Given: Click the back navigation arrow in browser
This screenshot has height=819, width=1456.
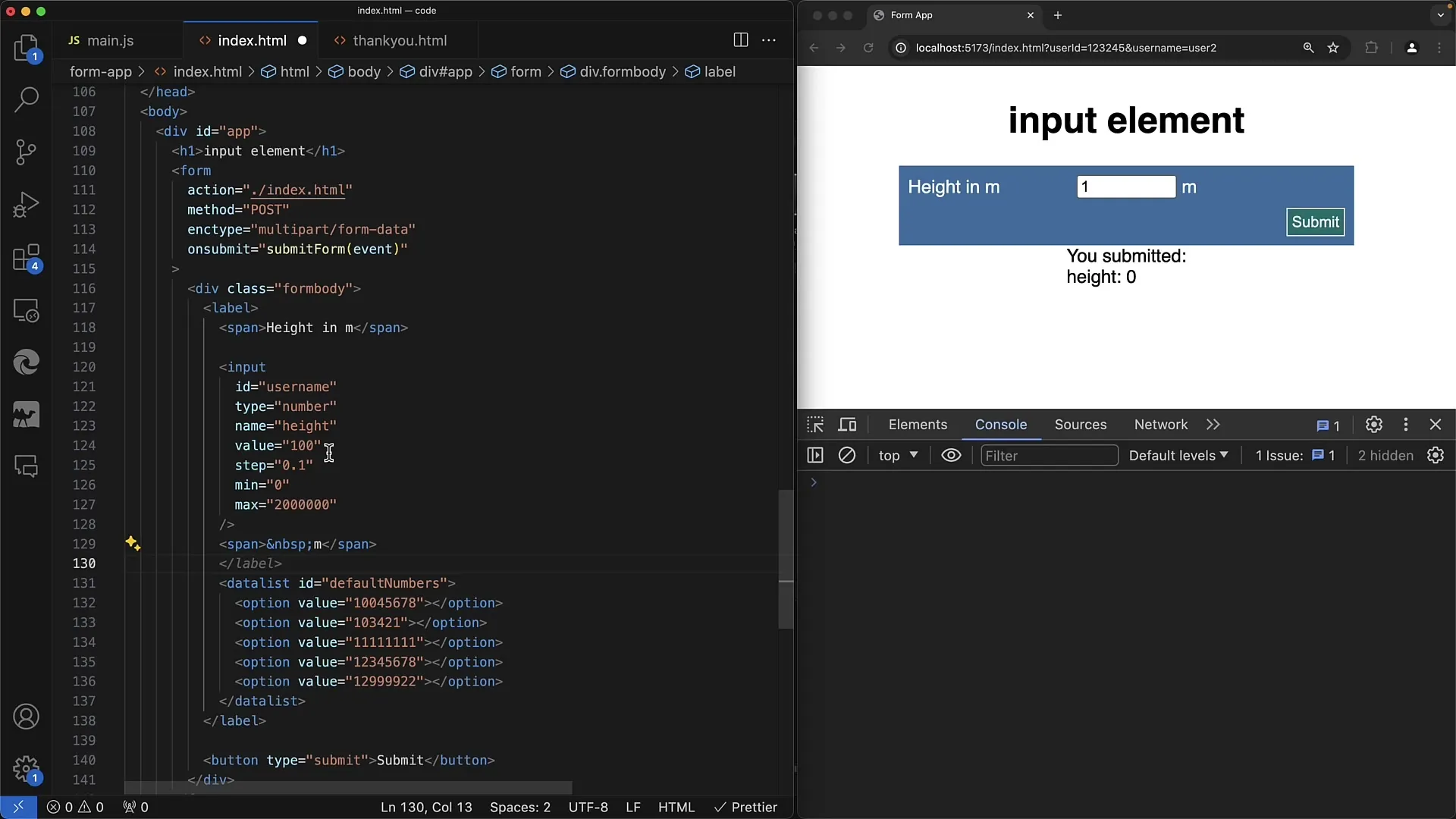Looking at the screenshot, I should click(815, 47).
